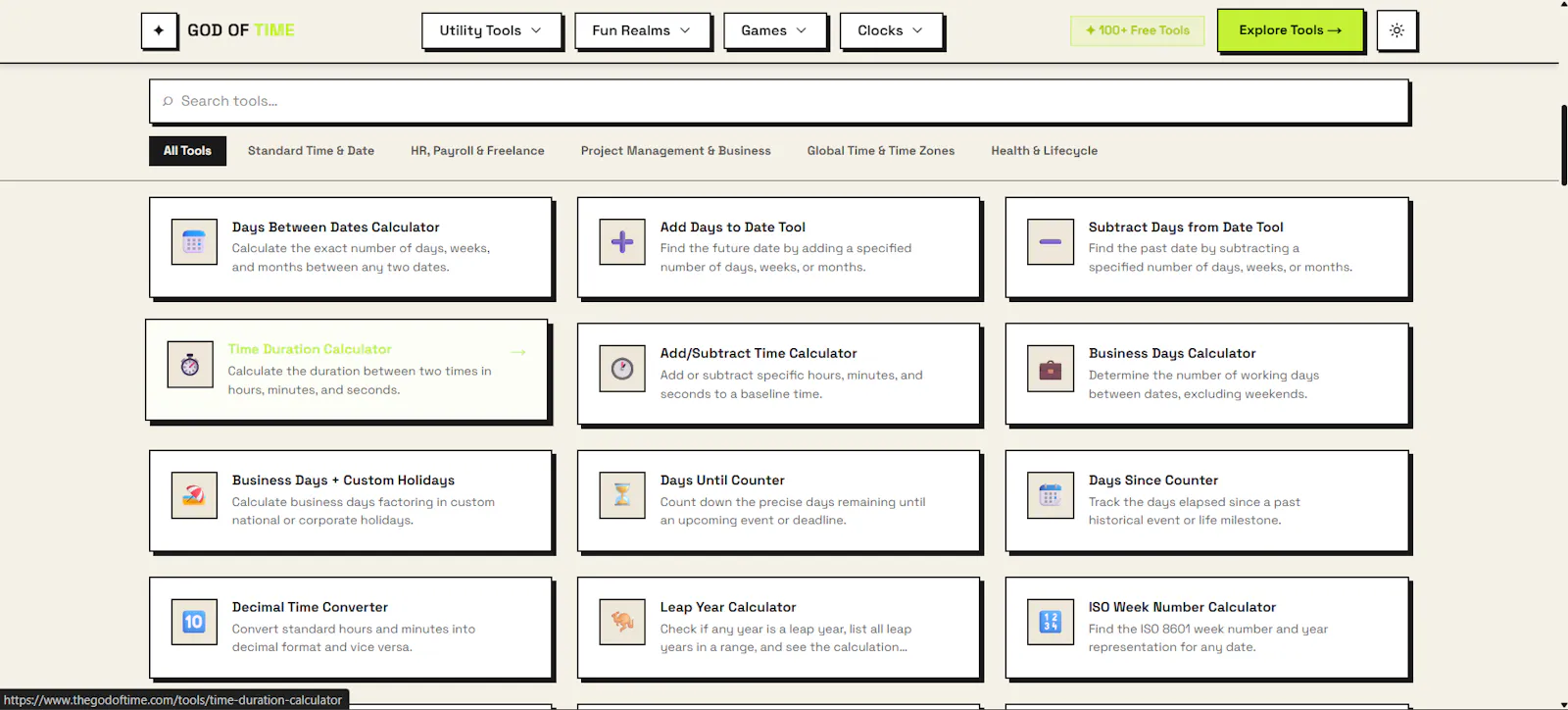Expand the Utility Tools dropdown
The image size is (1568, 710).
(491, 30)
